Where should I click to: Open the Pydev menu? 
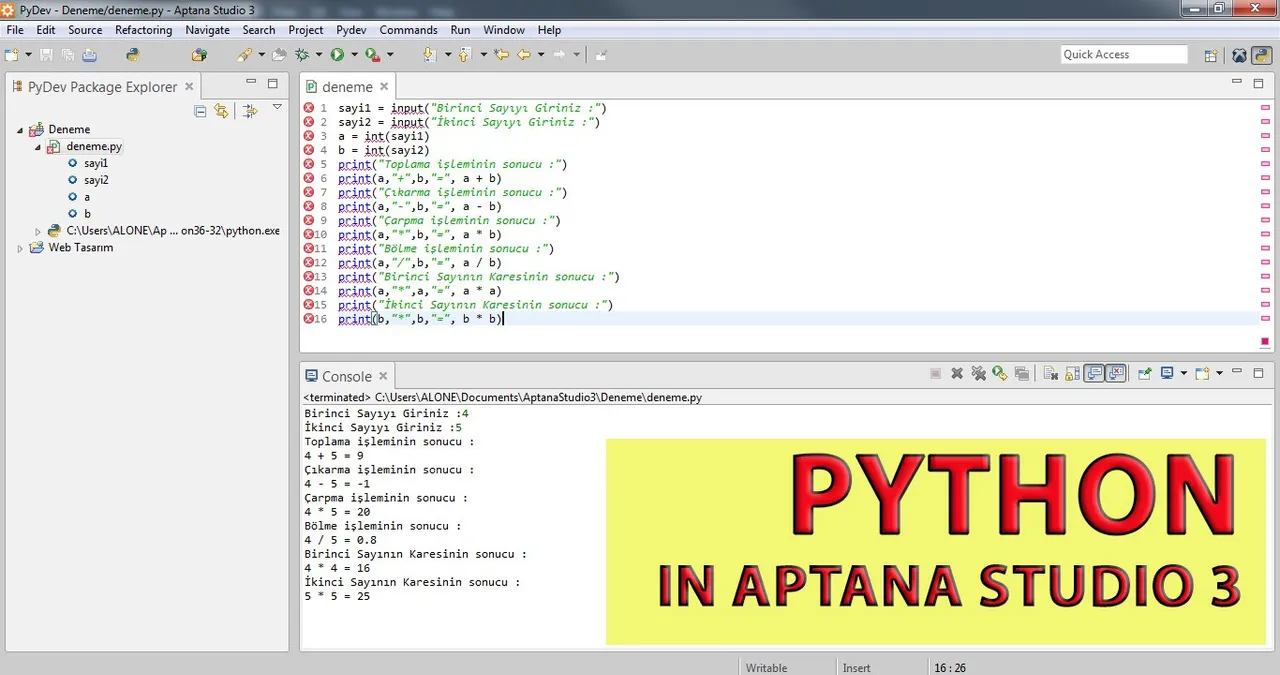[x=351, y=30]
